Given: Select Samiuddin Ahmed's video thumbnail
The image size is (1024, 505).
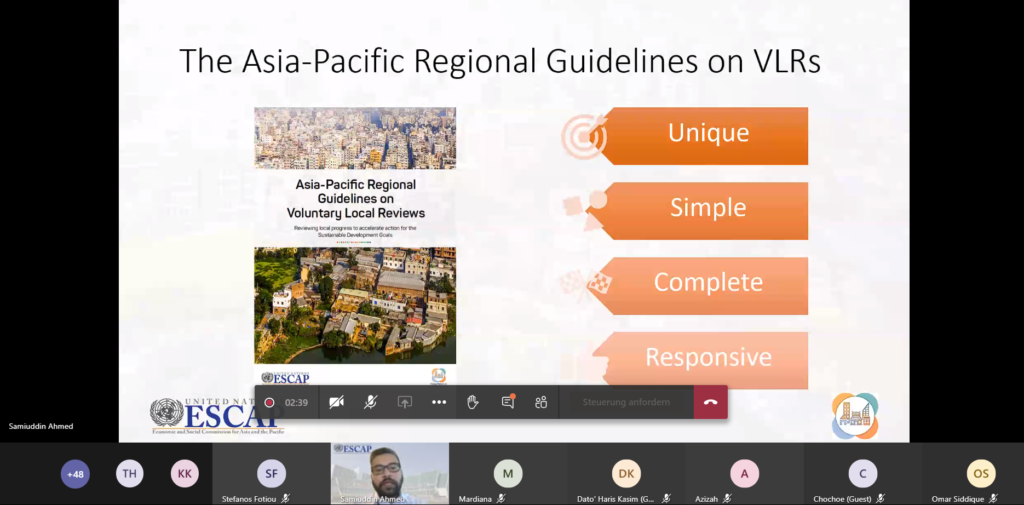Looking at the screenshot, I should click(389, 473).
